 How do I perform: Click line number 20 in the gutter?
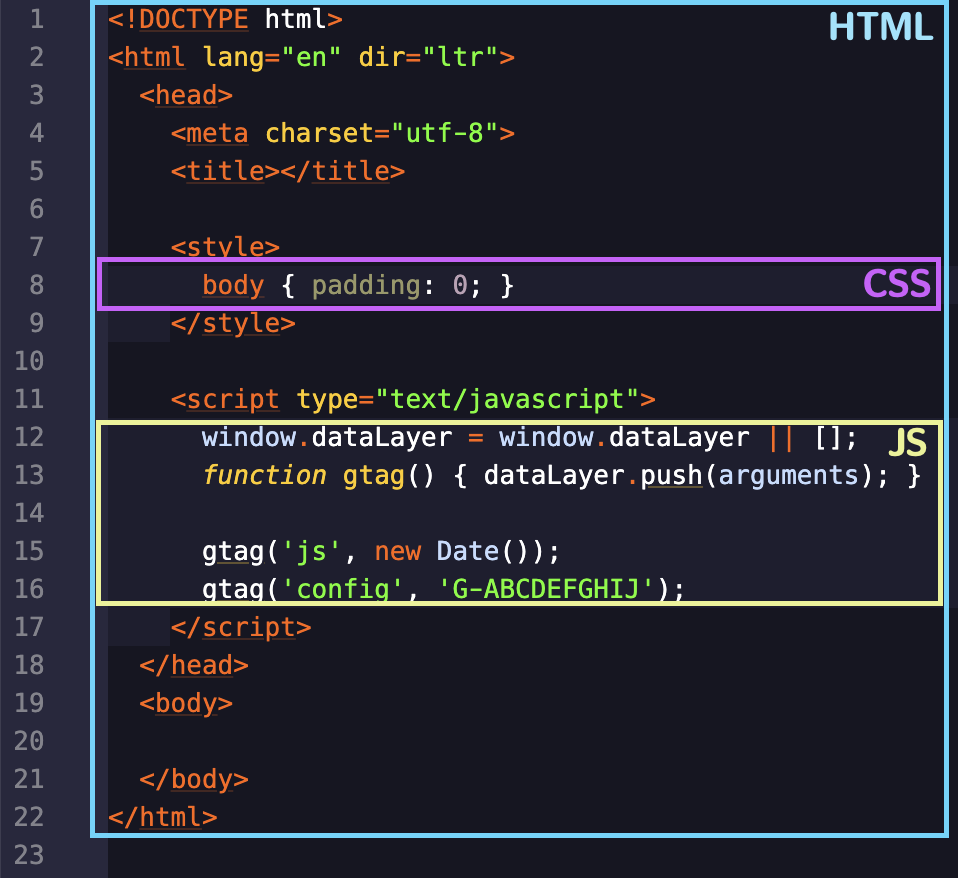(29, 741)
